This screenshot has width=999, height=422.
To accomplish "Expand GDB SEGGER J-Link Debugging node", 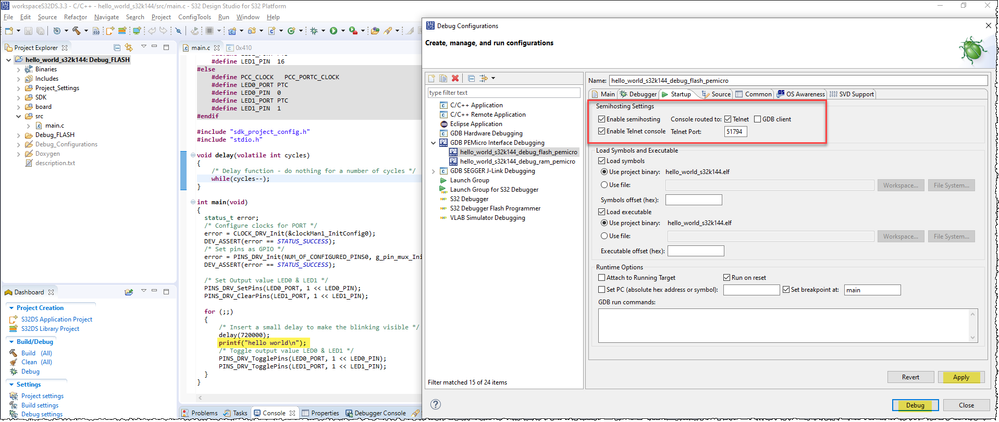I will click(x=435, y=171).
